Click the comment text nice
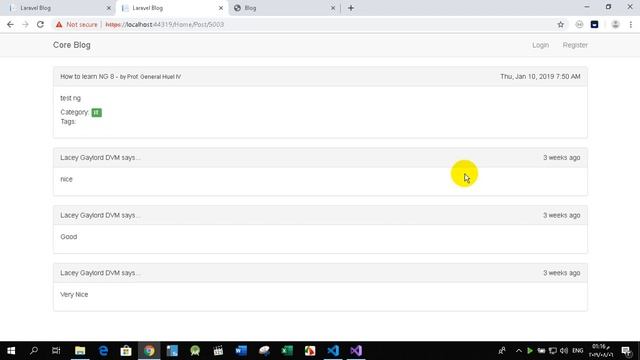The height and width of the screenshot is (360, 640). [x=66, y=179]
